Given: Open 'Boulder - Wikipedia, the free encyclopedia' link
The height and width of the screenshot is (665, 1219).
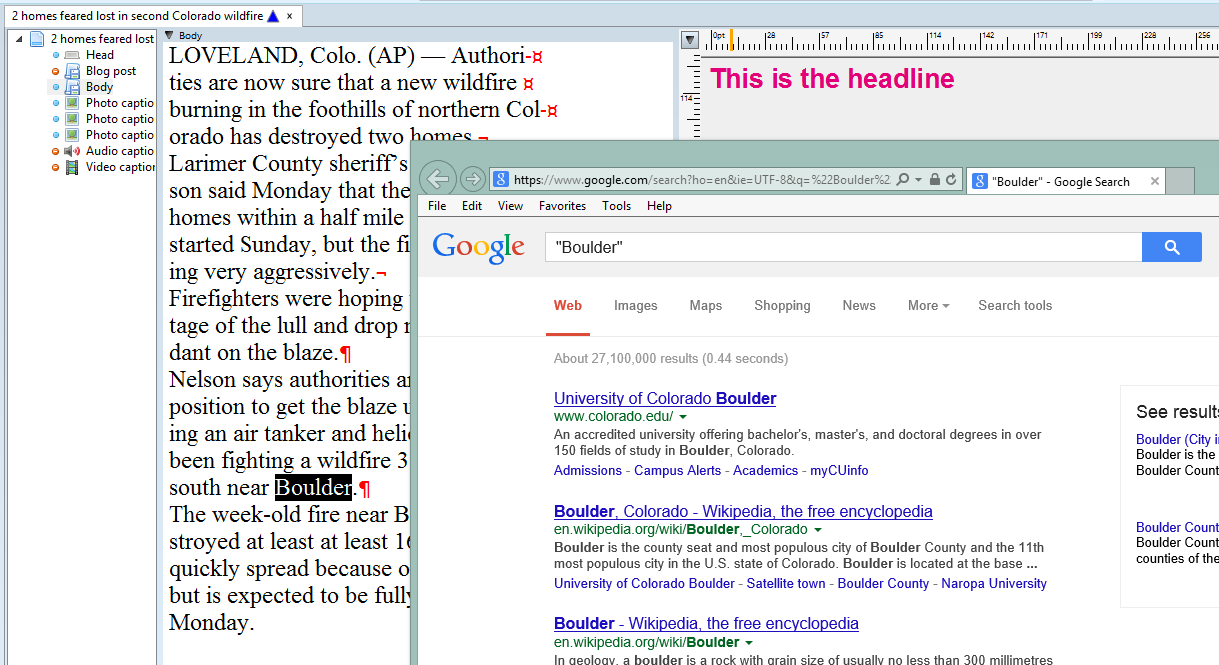Looking at the screenshot, I should (706, 624).
